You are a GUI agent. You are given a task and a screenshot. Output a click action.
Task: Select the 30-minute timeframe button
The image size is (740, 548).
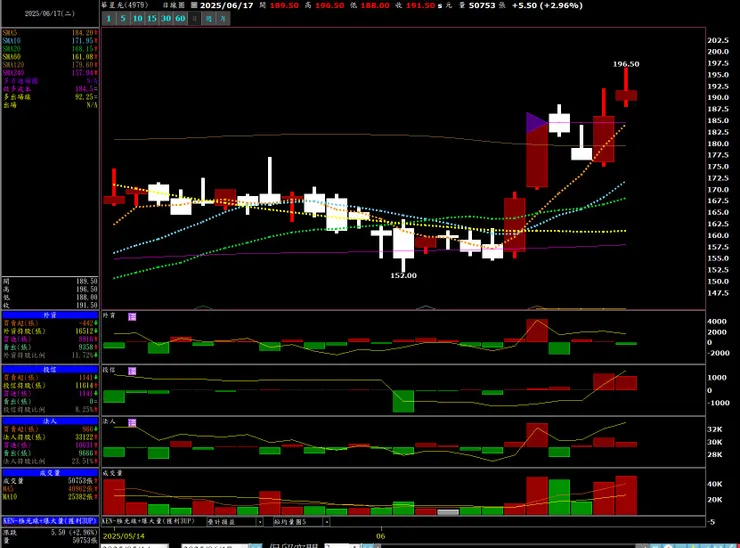click(x=166, y=18)
